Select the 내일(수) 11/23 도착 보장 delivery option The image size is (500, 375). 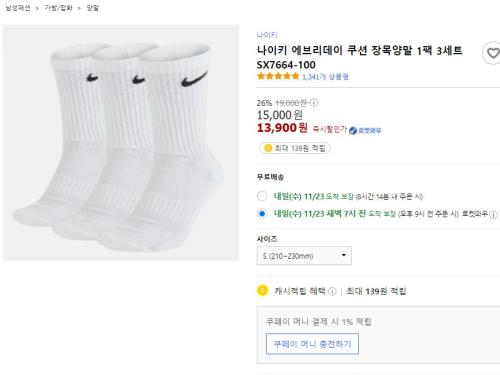[262, 196]
